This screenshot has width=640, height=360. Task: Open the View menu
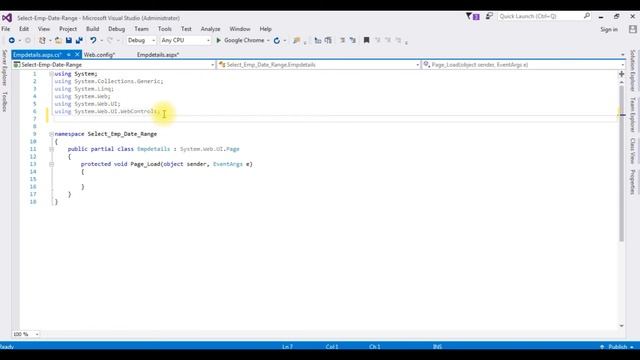coord(44,29)
